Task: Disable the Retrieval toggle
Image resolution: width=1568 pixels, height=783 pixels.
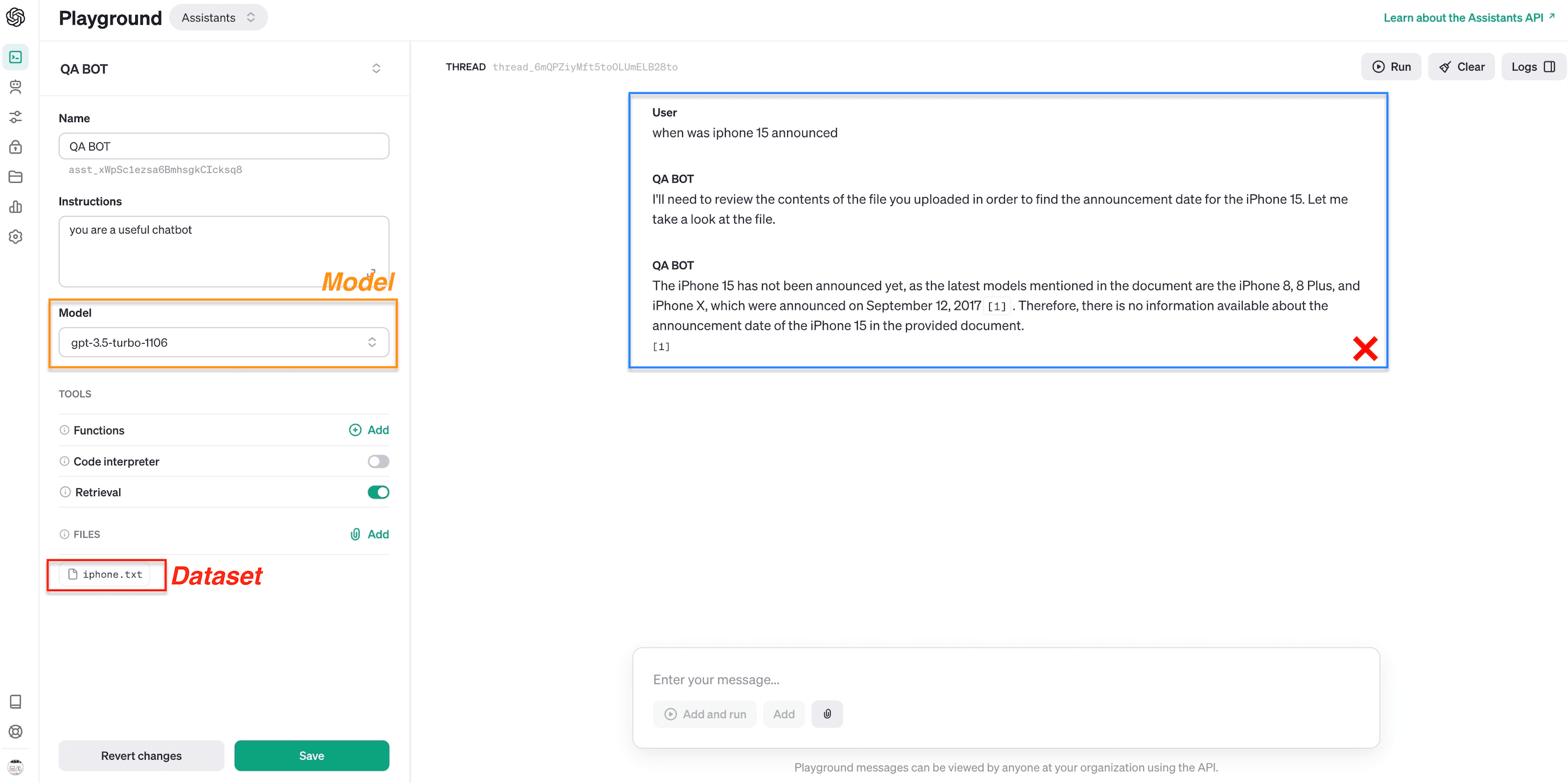Action: (378, 492)
